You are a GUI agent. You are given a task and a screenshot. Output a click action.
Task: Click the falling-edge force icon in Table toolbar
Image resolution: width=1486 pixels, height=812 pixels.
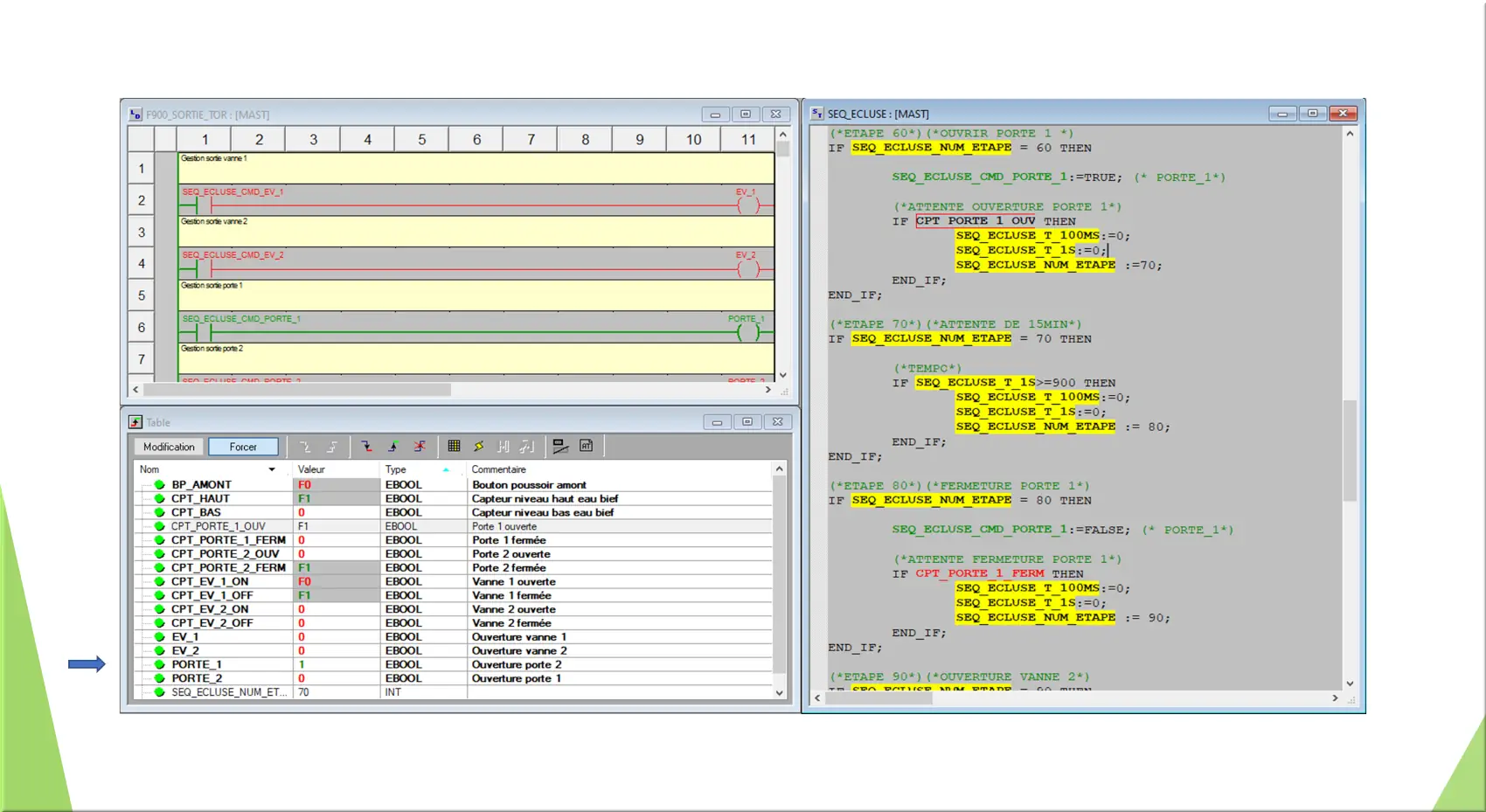366,447
